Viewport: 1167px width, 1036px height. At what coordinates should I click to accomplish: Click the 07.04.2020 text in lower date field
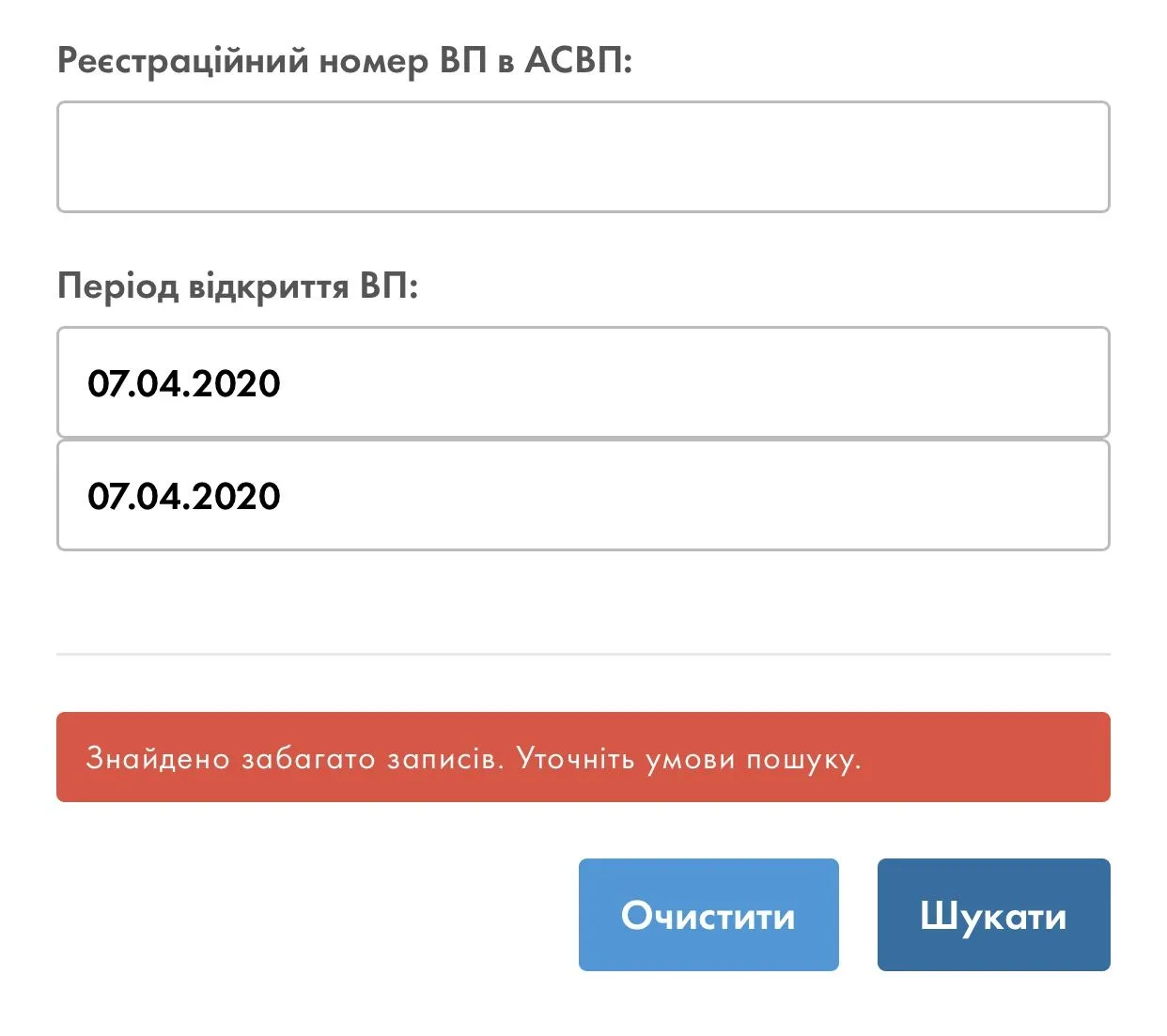coord(184,496)
